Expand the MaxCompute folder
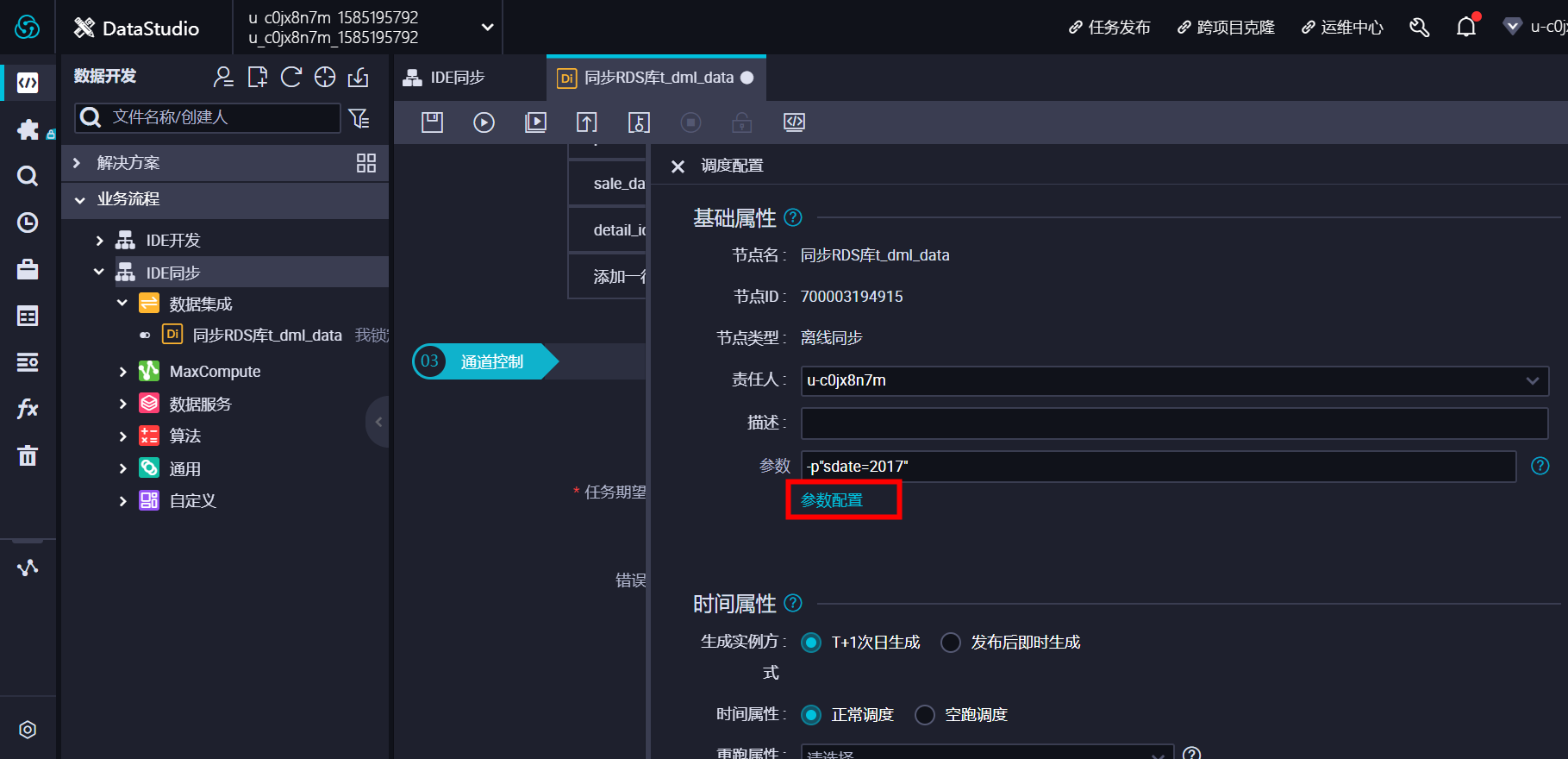Viewport: 1568px width, 759px height. point(122,372)
